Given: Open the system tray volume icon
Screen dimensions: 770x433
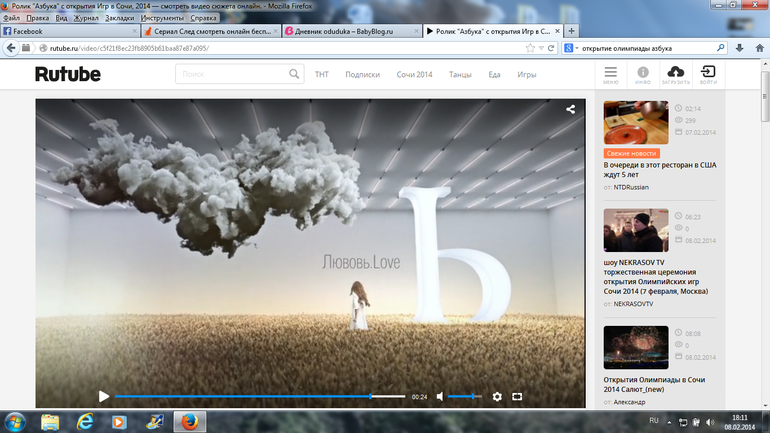Looking at the screenshot, I should click(710, 422).
